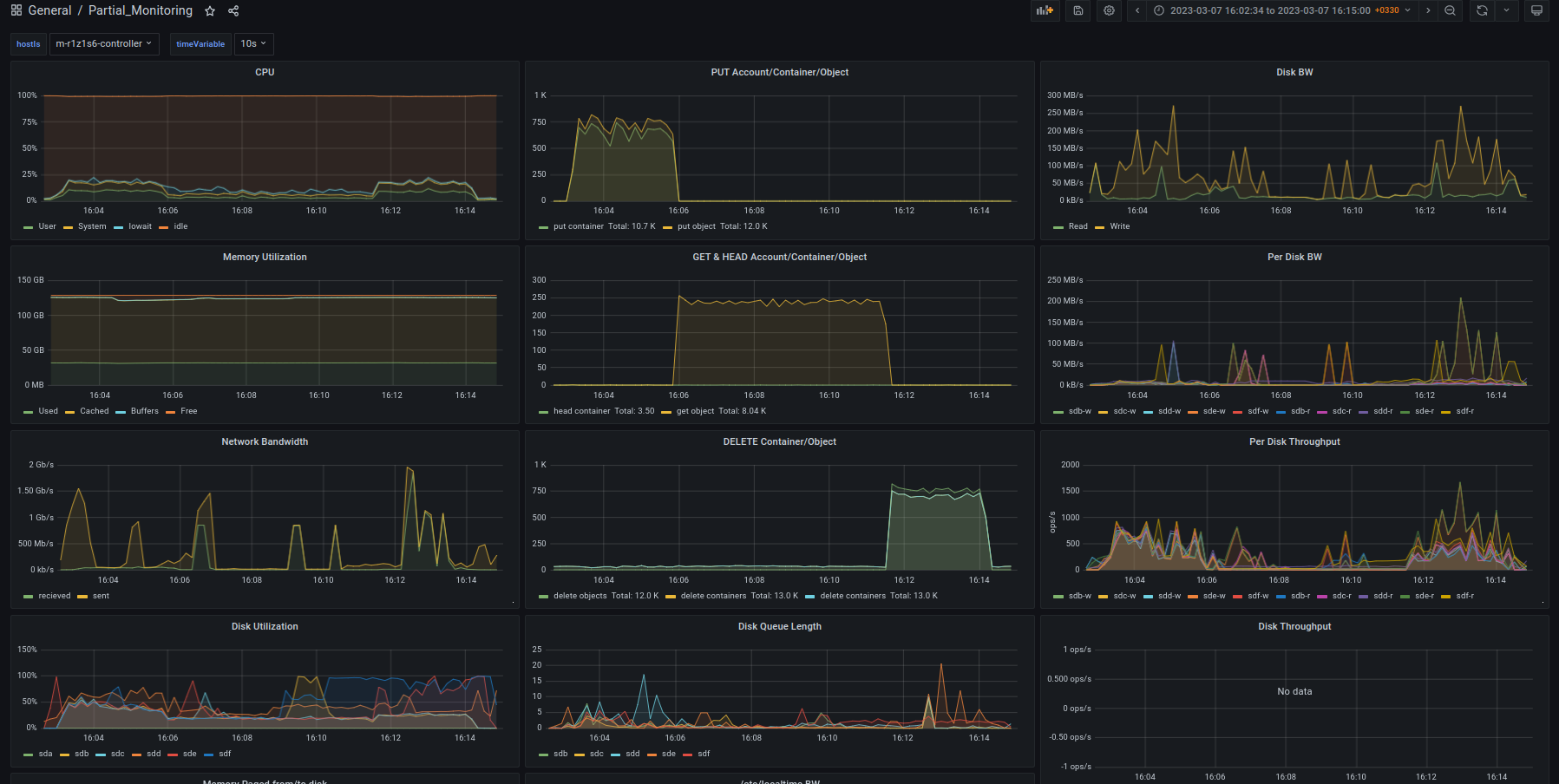Toggle the Cached series in Memory legend
This screenshot has height=784, width=1559.
[94, 411]
